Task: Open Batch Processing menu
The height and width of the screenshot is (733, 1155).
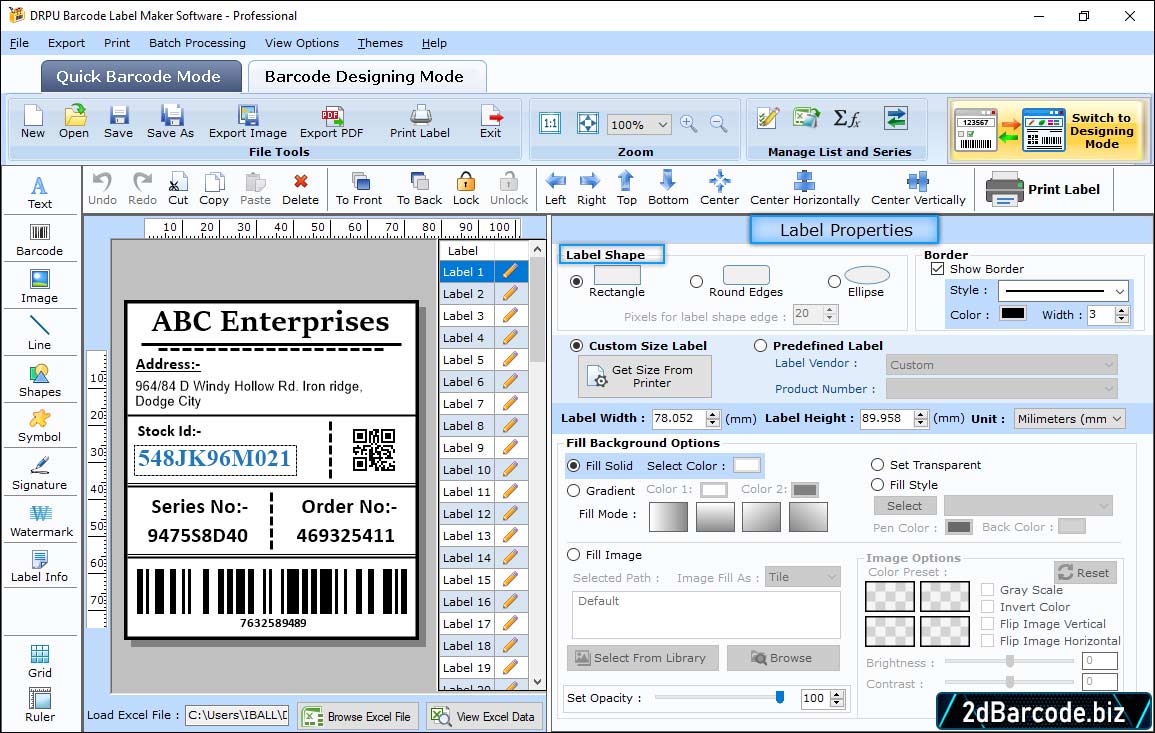Action: 197,43
